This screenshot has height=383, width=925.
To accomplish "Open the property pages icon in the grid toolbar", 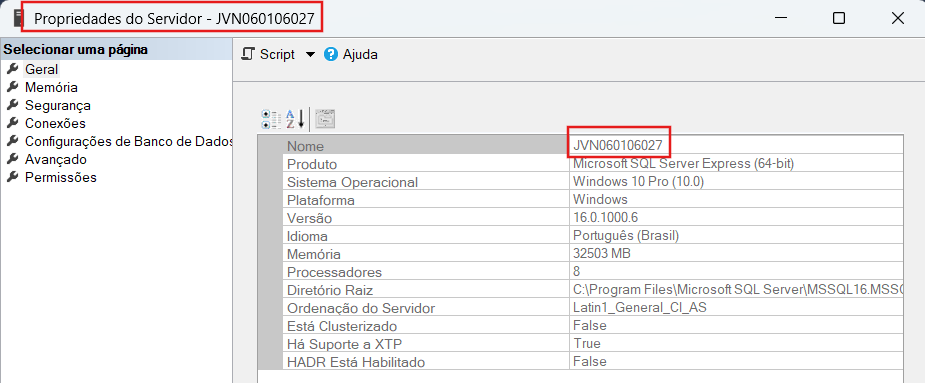I will click(325, 119).
